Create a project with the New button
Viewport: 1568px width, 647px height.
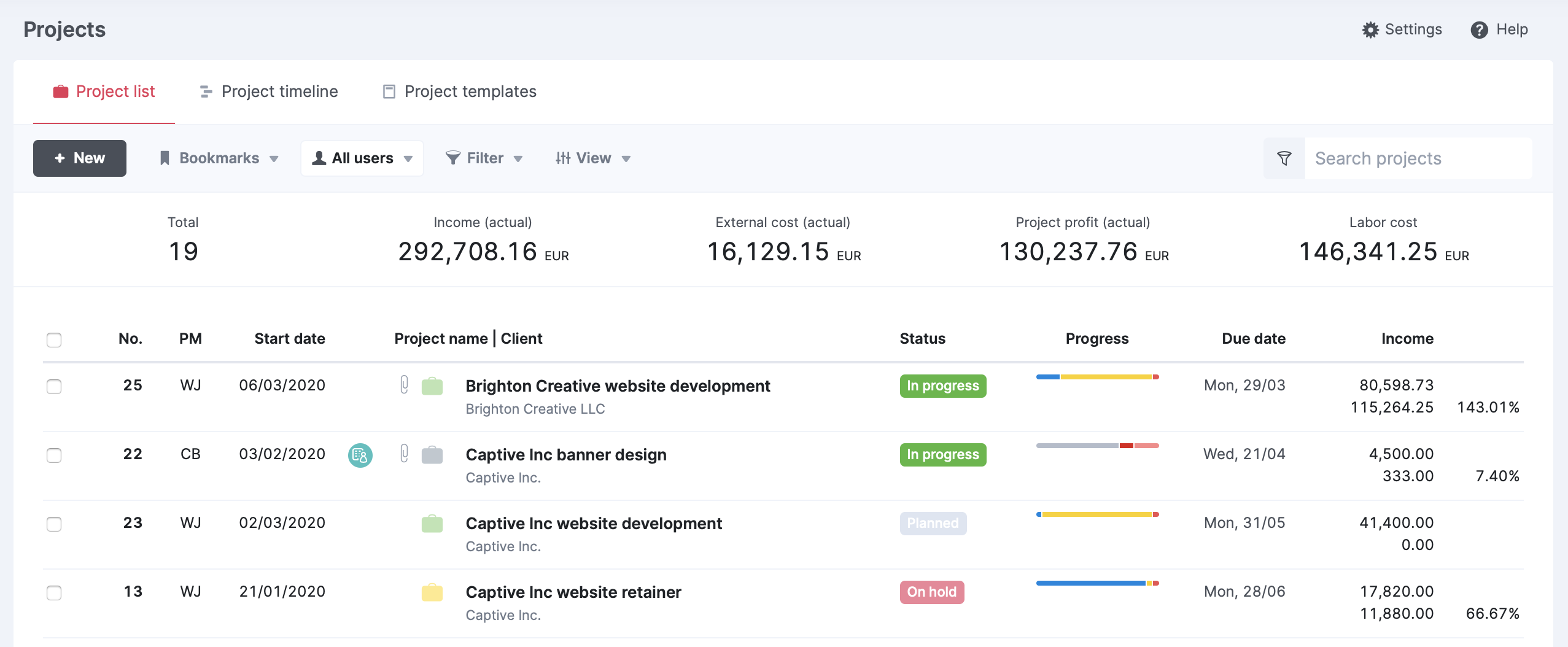click(x=80, y=158)
